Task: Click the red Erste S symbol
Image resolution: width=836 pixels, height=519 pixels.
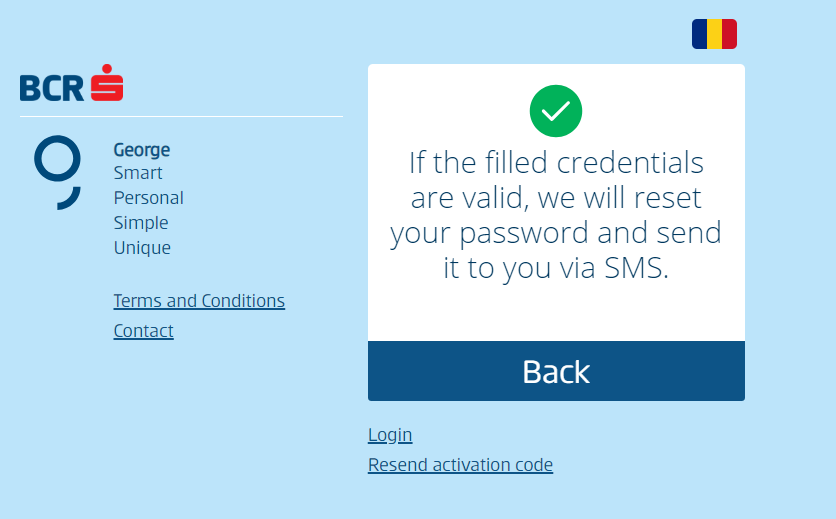Action: click(107, 83)
